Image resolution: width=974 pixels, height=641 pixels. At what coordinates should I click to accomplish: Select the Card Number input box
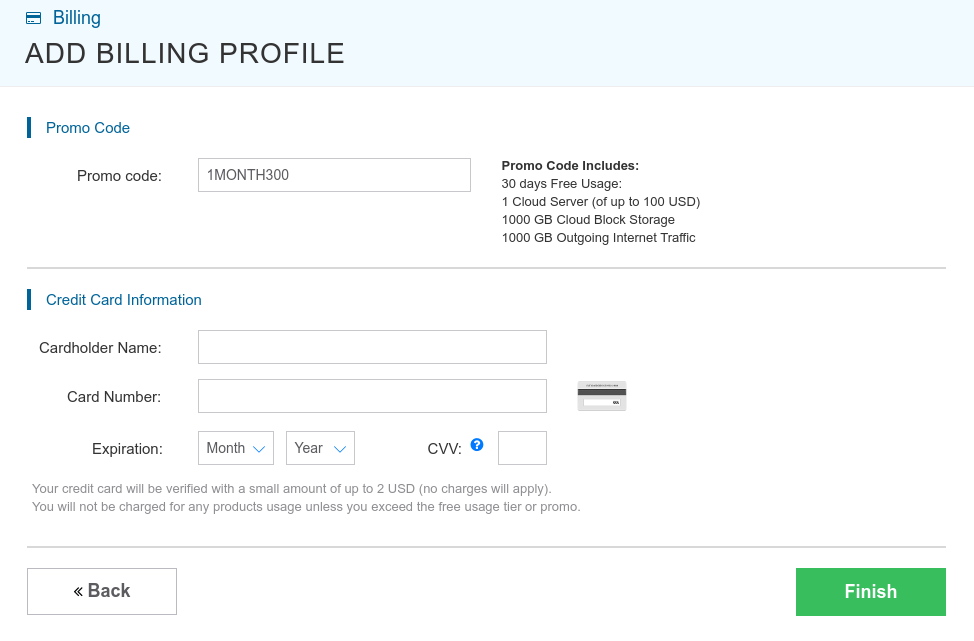372,396
